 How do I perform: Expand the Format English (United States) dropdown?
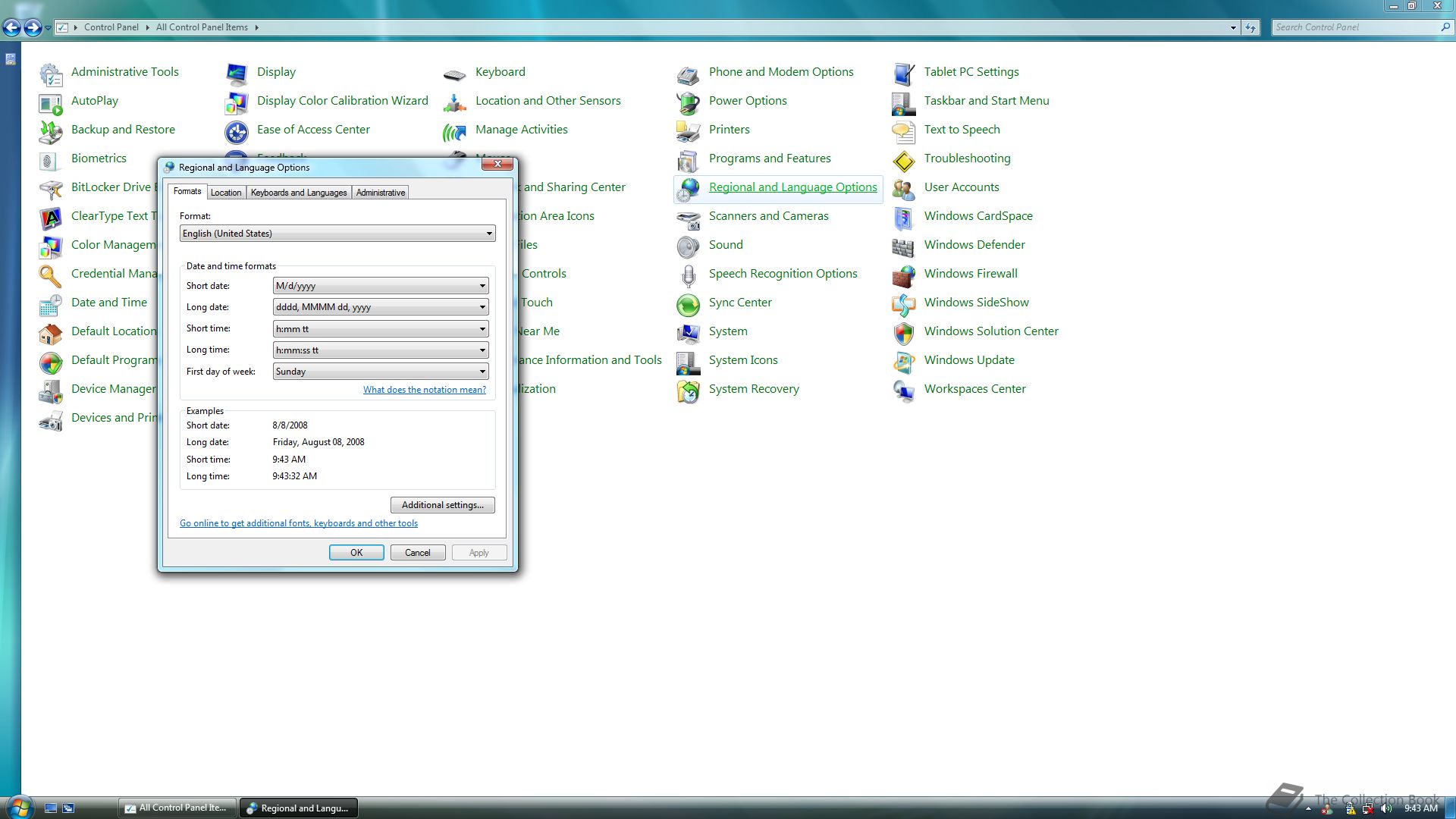[x=337, y=234]
